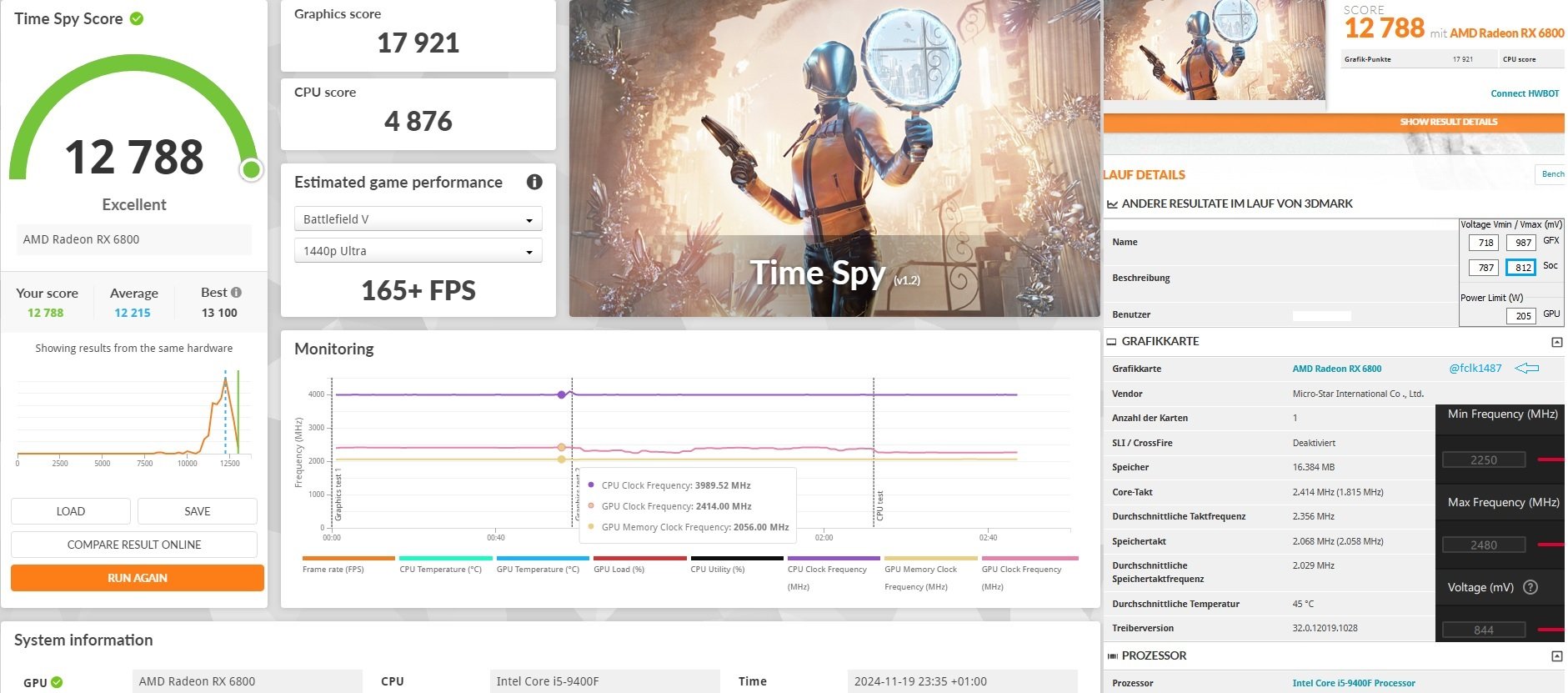
Task: Click Vendor value Micro-Star International Co., Ltd.
Action: coord(1358,394)
